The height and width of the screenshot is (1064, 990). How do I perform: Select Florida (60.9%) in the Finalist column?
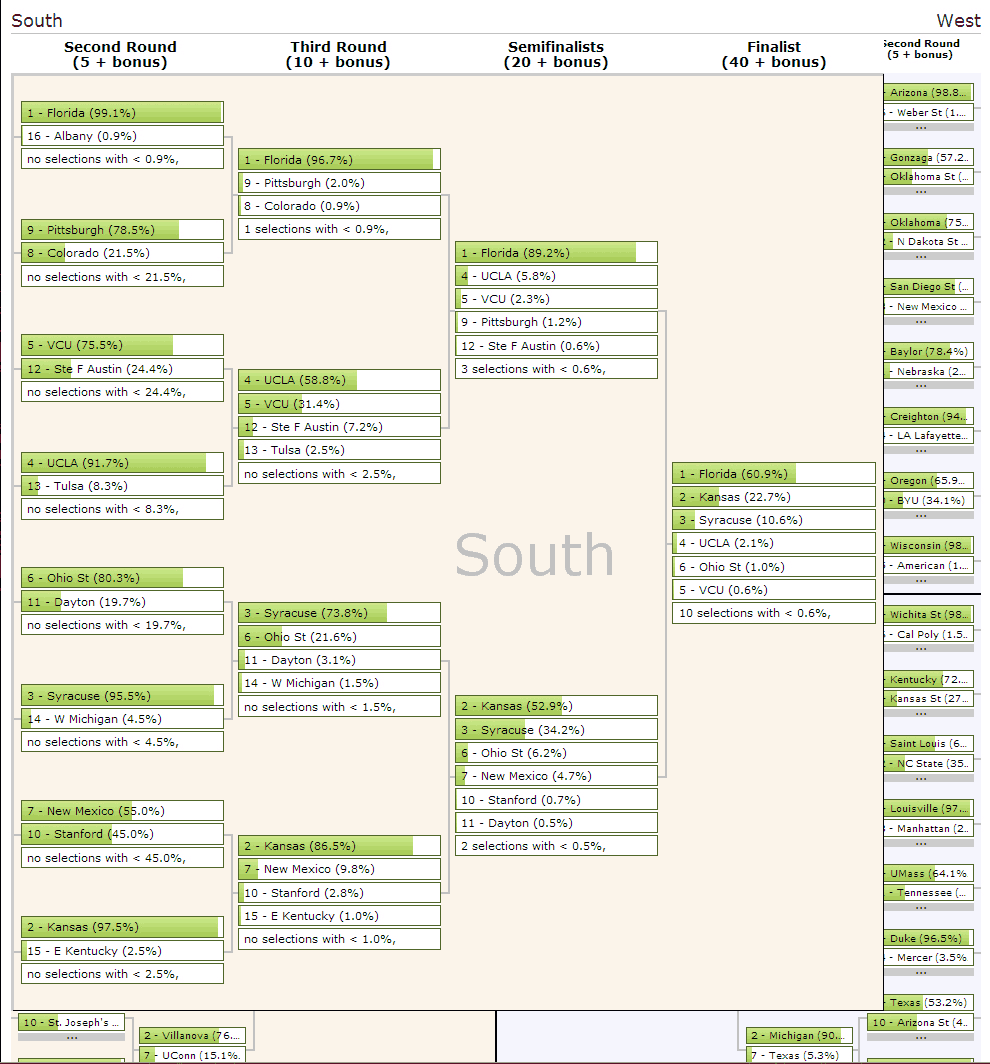[x=773, y=474]
